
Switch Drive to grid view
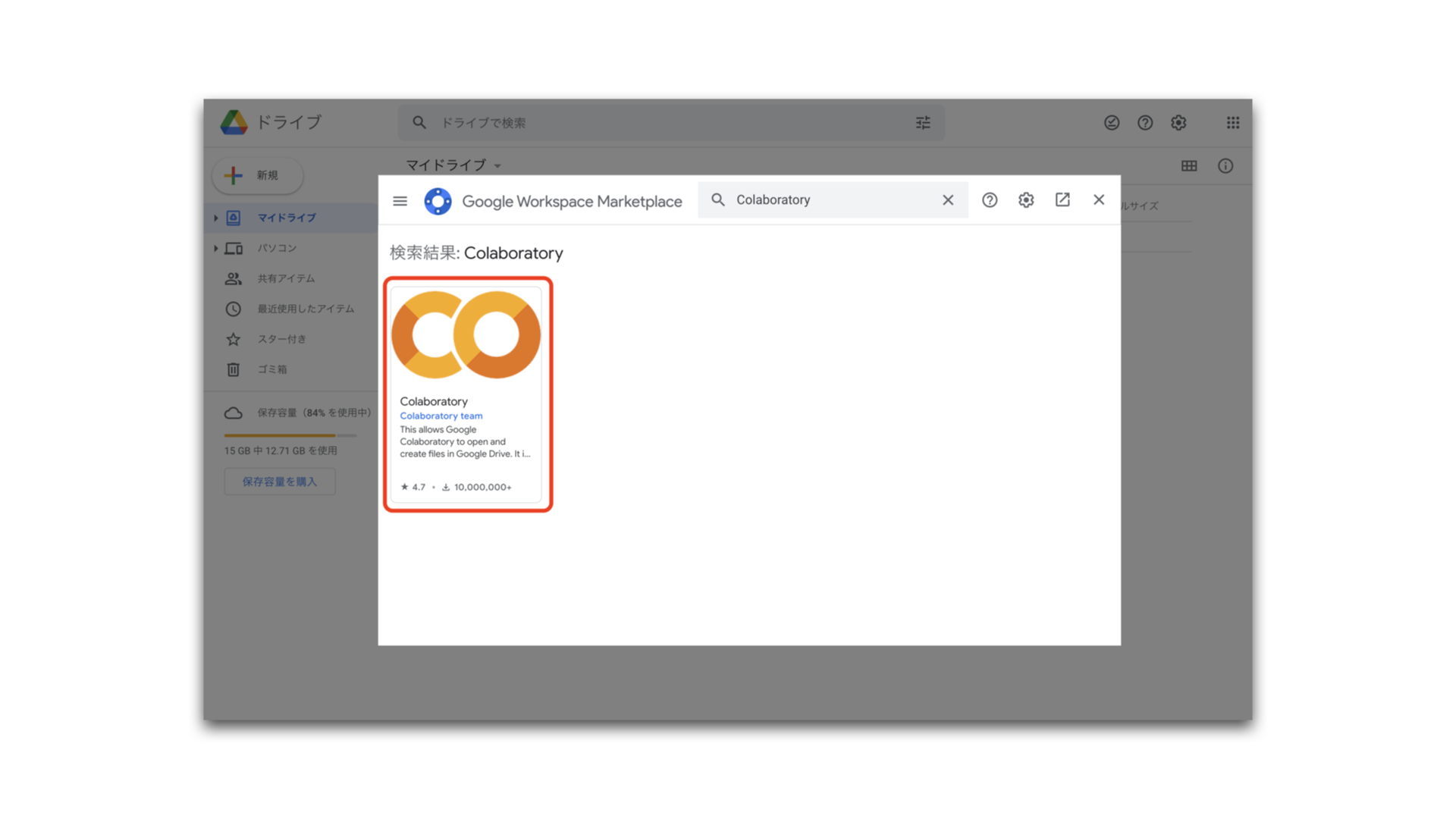[1189, 166]
